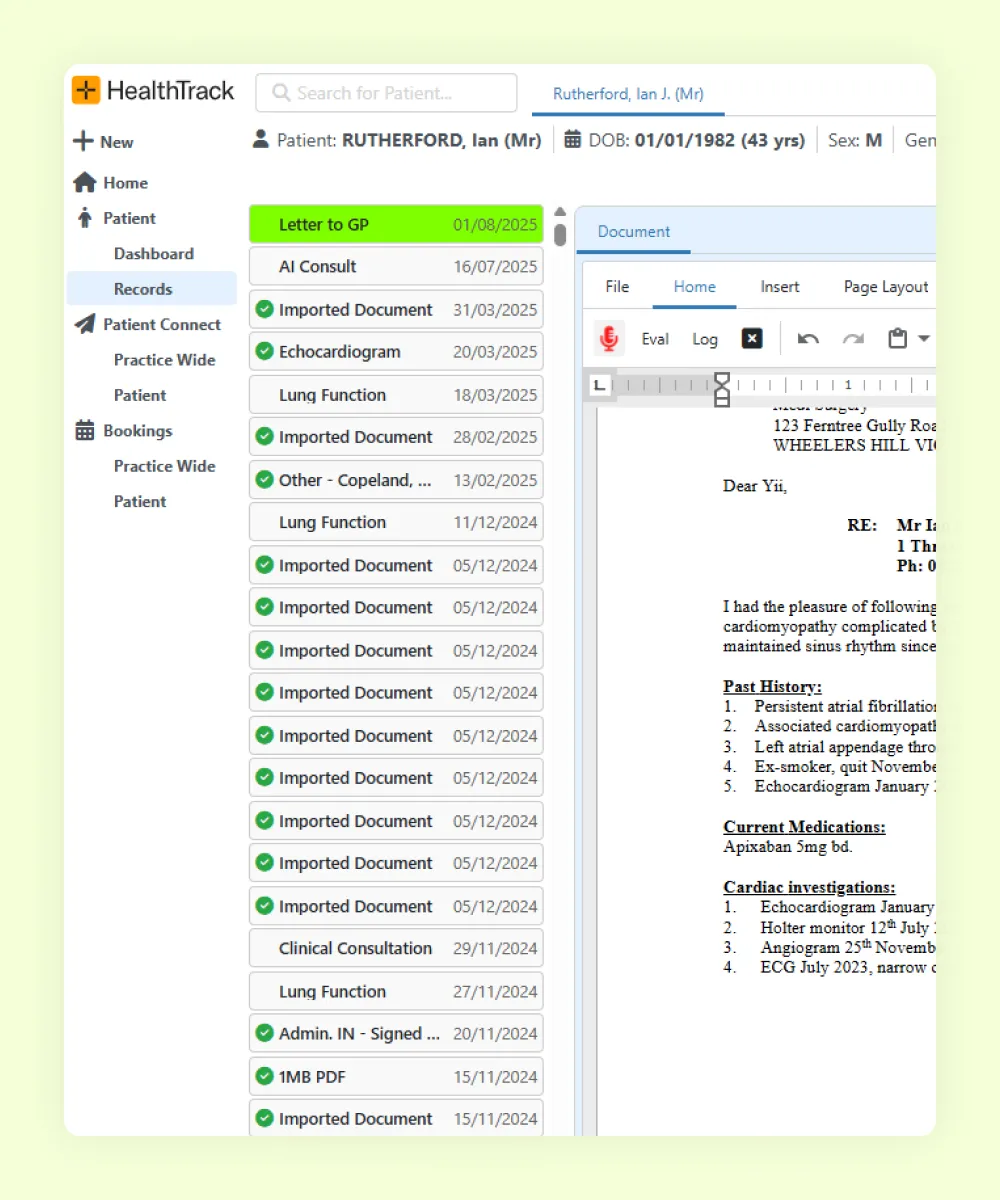
Task: Click the Eval button
Action: (655, 339)
